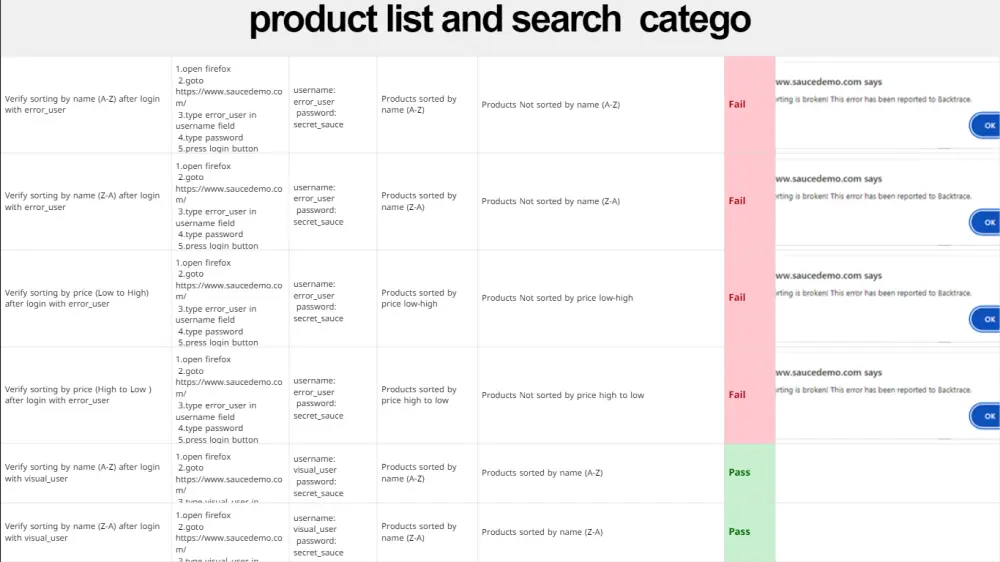Click 'Products Not sorted by name (Z-A)' cell
The width and height of the screenshot is (1000, 562).
click(x=551, y=201)
